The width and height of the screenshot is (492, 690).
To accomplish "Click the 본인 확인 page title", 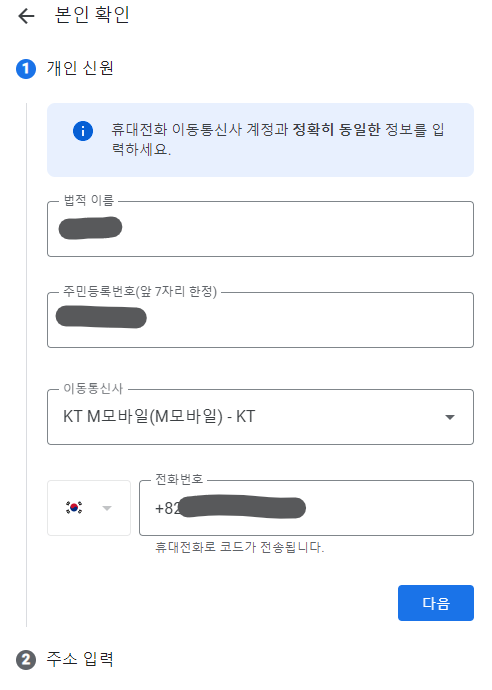I will click(92, 15).
